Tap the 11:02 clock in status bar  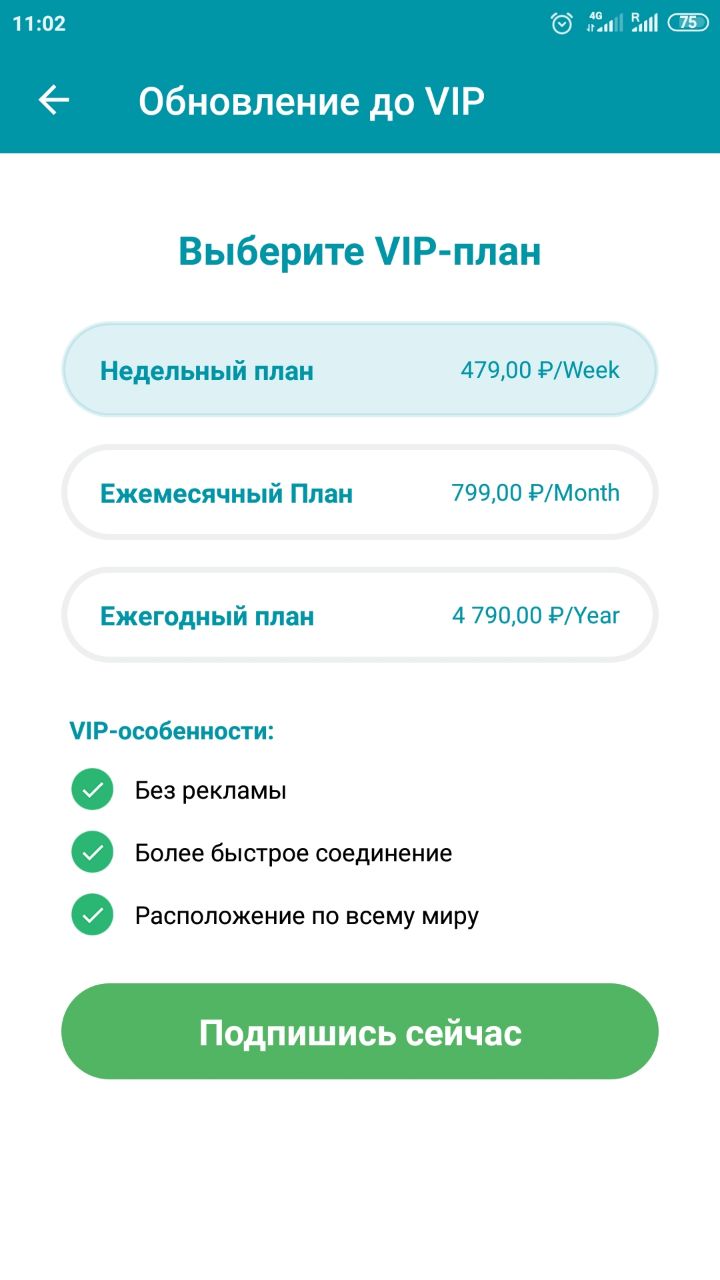coord(39,23)
